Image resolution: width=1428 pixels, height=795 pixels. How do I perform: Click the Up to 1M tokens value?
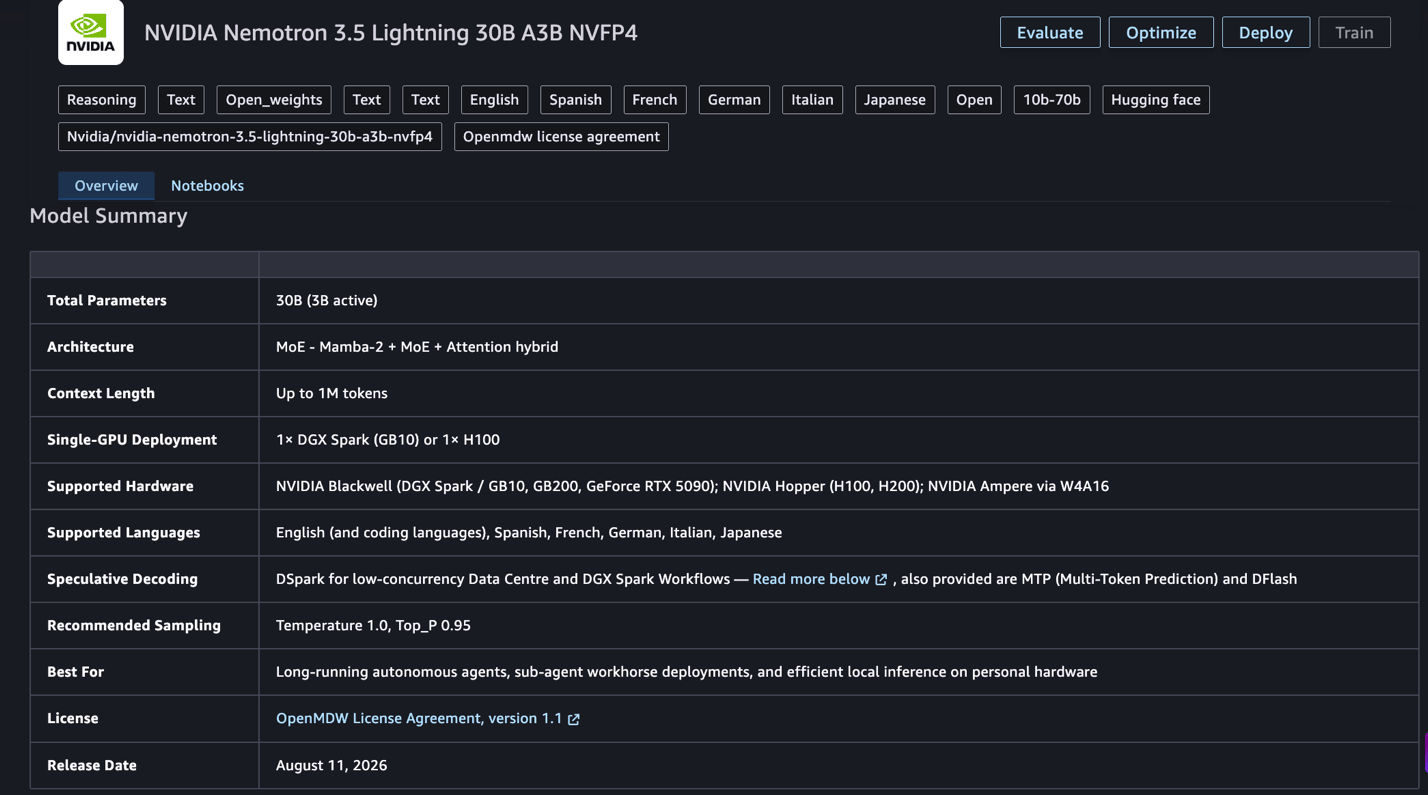(x=332, y=394)
